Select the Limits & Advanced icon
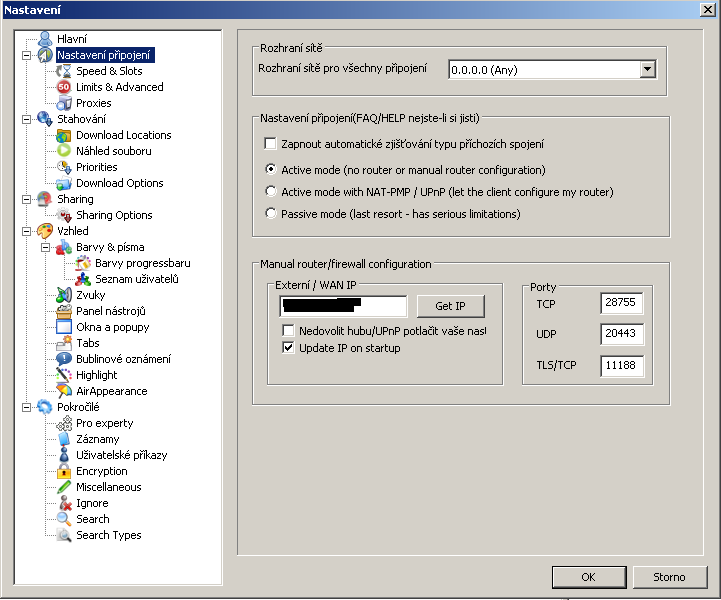 65,87
